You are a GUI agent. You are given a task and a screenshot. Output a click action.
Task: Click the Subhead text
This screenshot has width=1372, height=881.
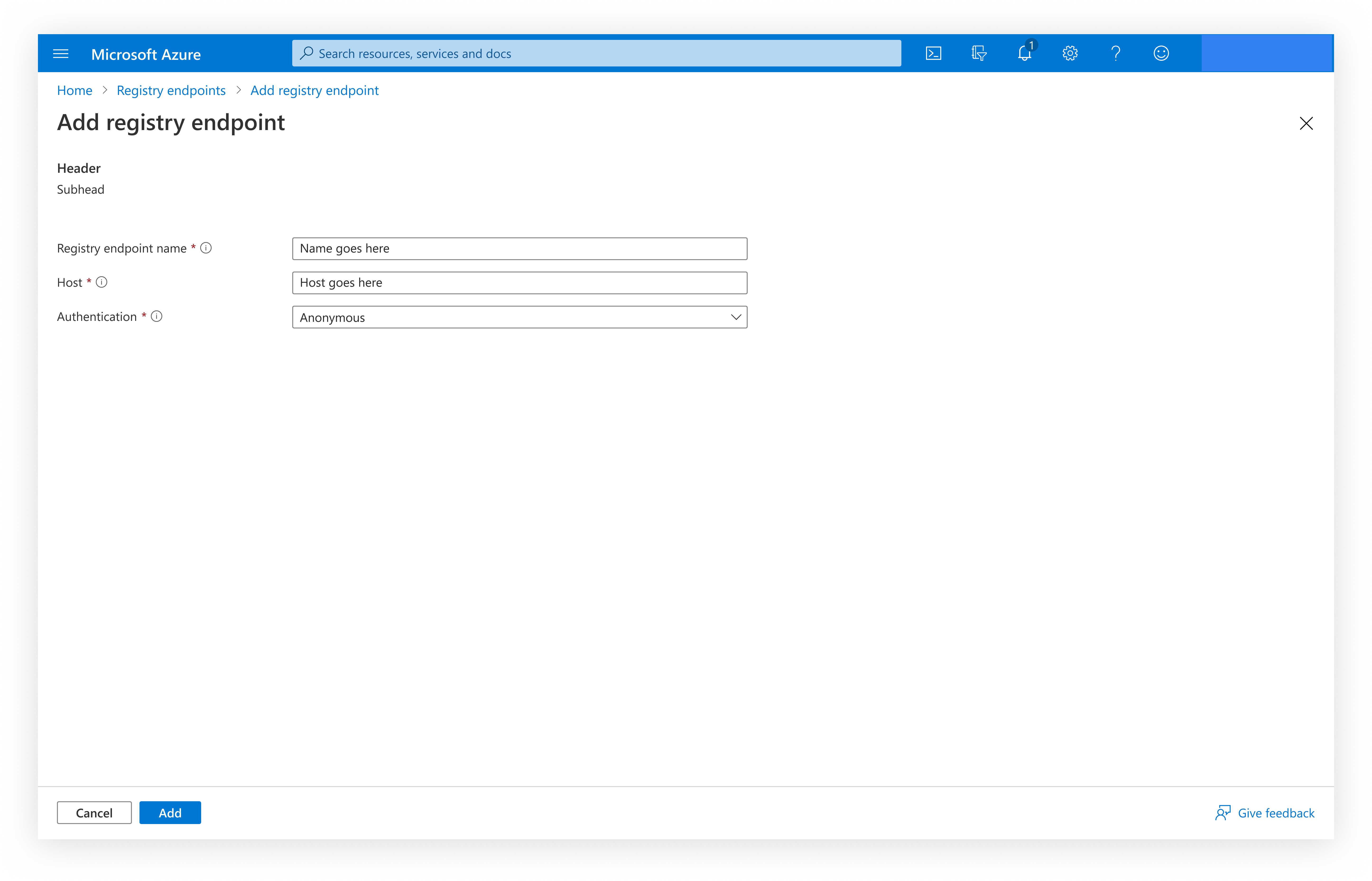(x=81, y=189)
